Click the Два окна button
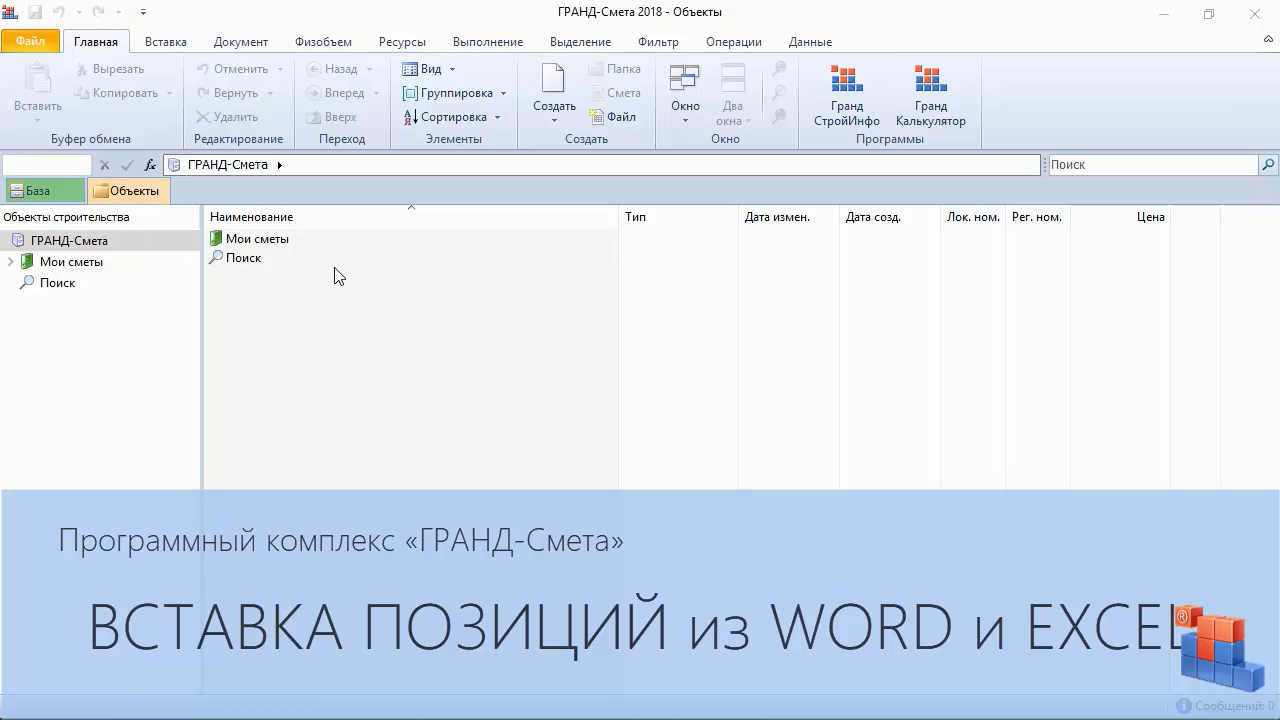Viewport: 1280px width, 720px height. click(x=733, y=92)
